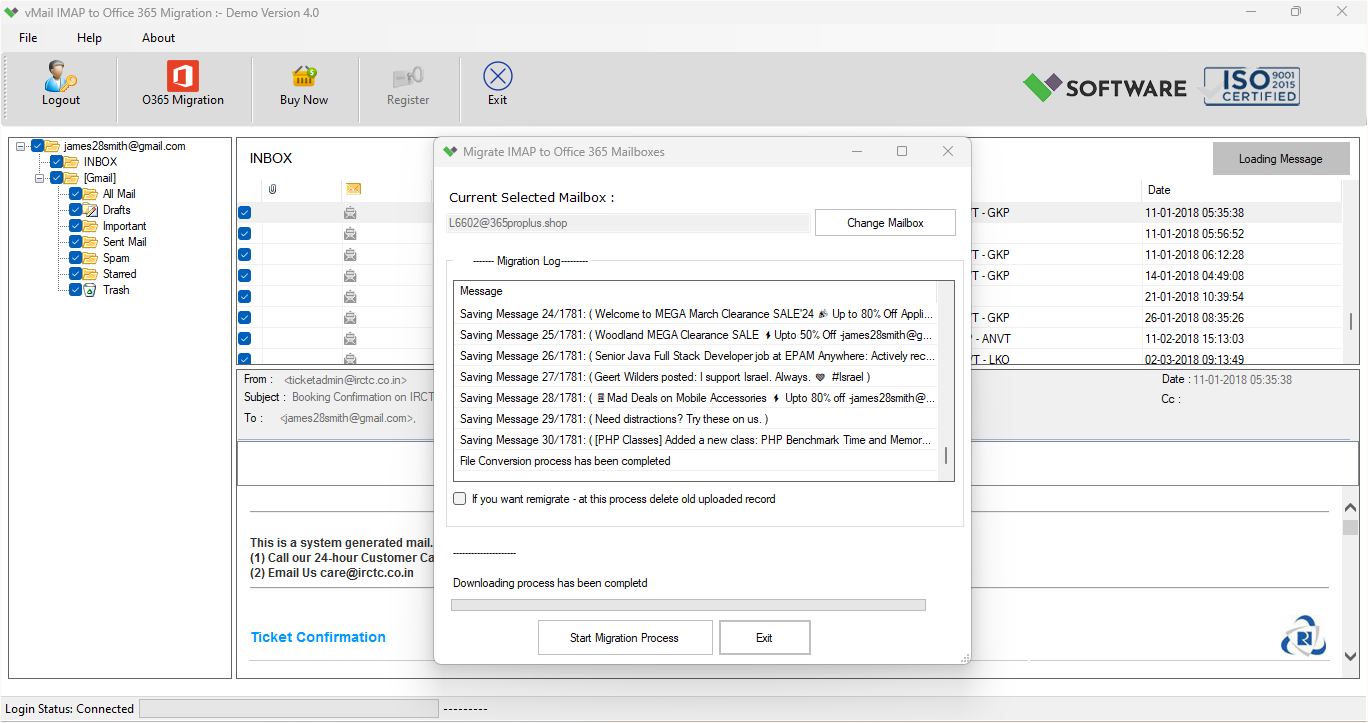Viewport: 1368px width, 723px height.
Task: Click the Starred folder icon
Action: tap(90, 274)
